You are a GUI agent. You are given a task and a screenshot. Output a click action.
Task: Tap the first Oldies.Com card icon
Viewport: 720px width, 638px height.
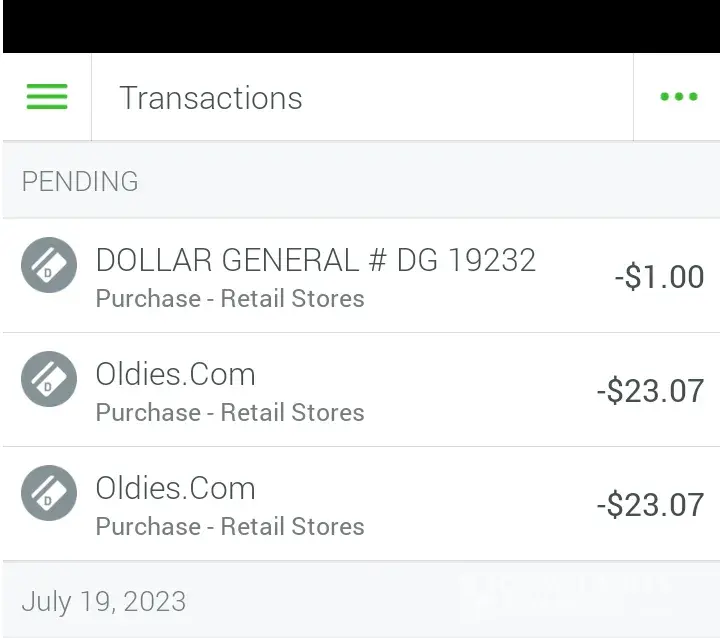[49, 379]
